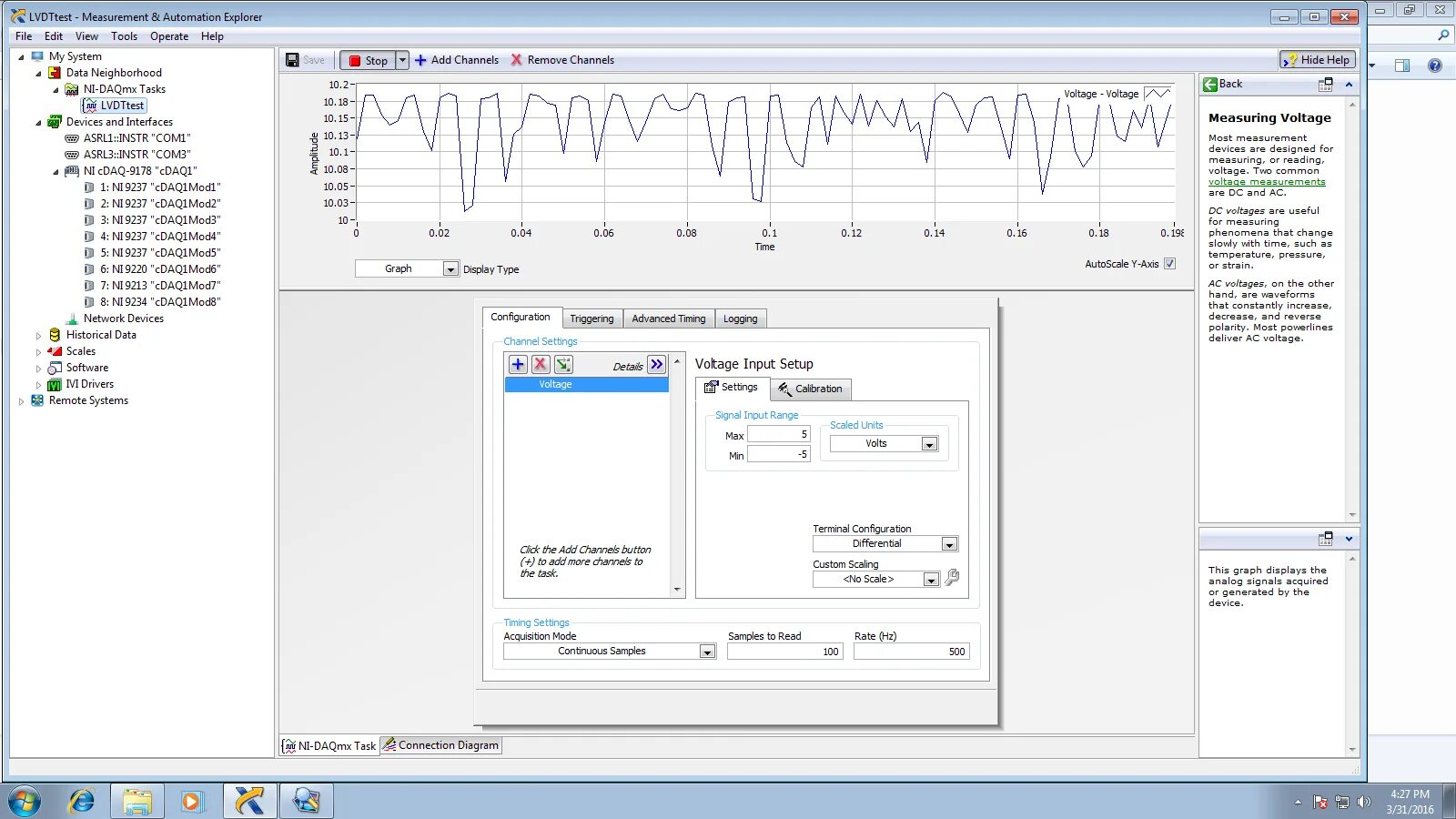Open the Scaled Units Volts dropdown
1456x819 pixels.
pyautogui.click(x=929, y=444)
